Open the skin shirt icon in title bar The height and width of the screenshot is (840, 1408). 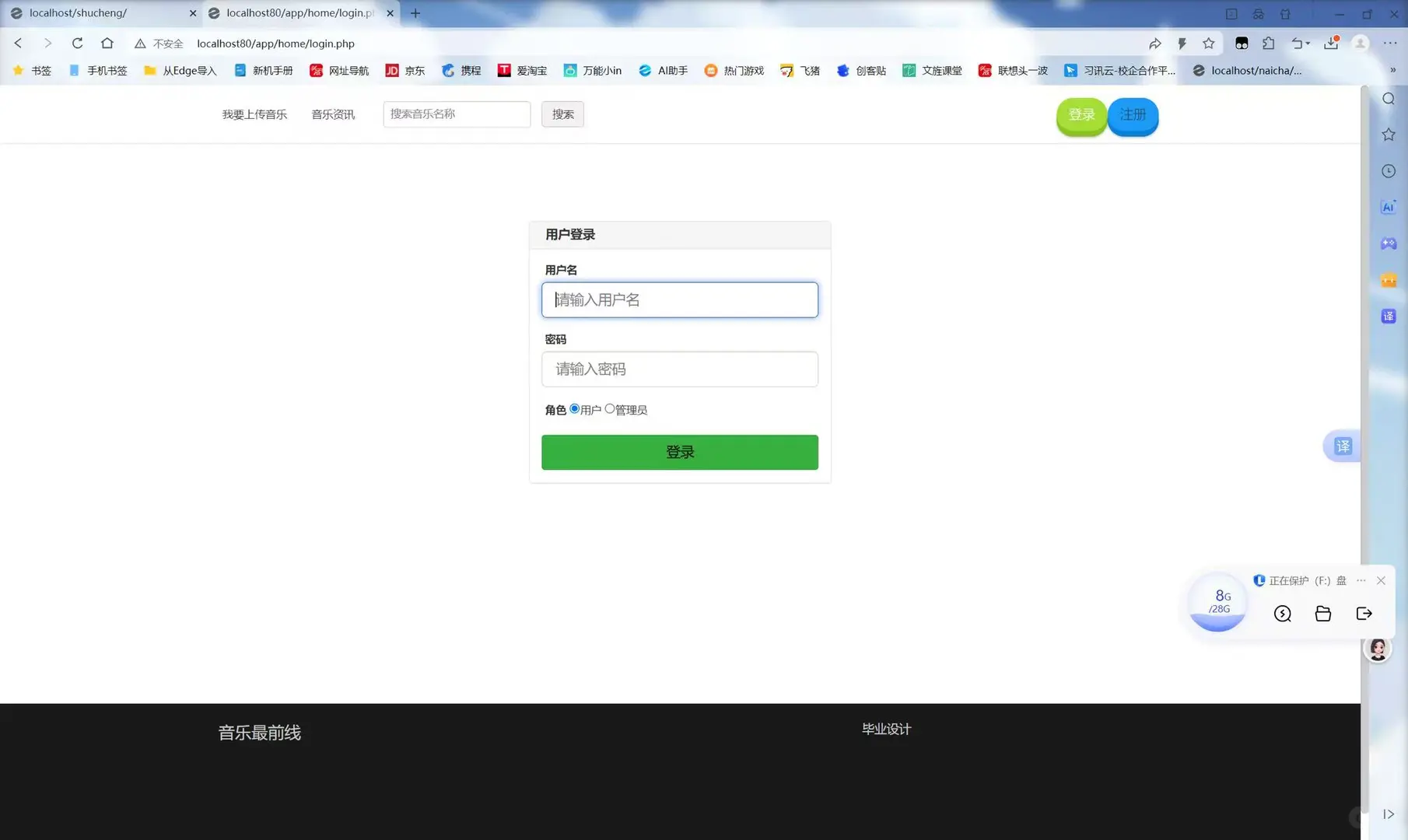1285,14
